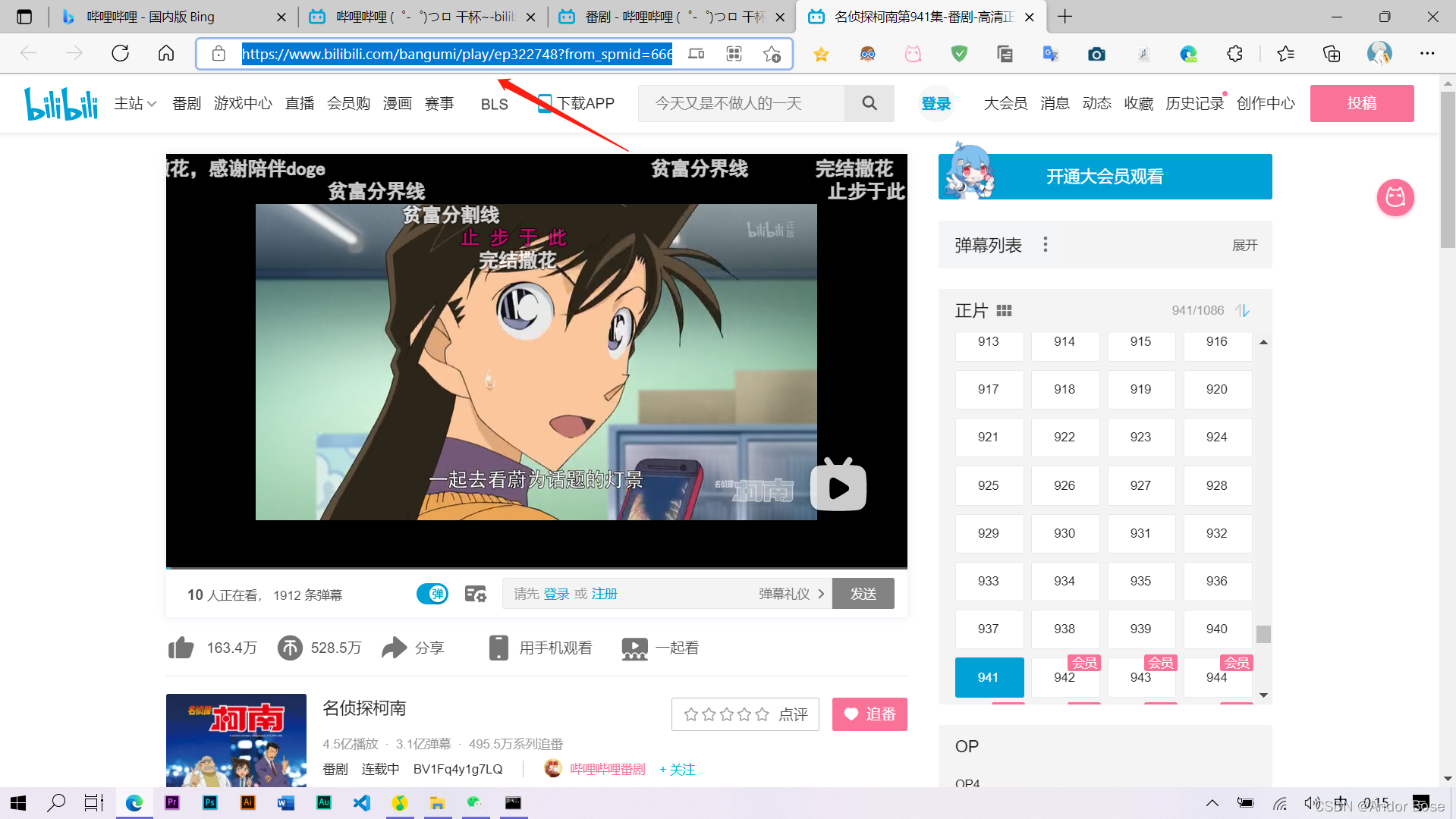Select episode 930
The height and width of the screenshot is (819, 1456).
(x=1064, y=533)
